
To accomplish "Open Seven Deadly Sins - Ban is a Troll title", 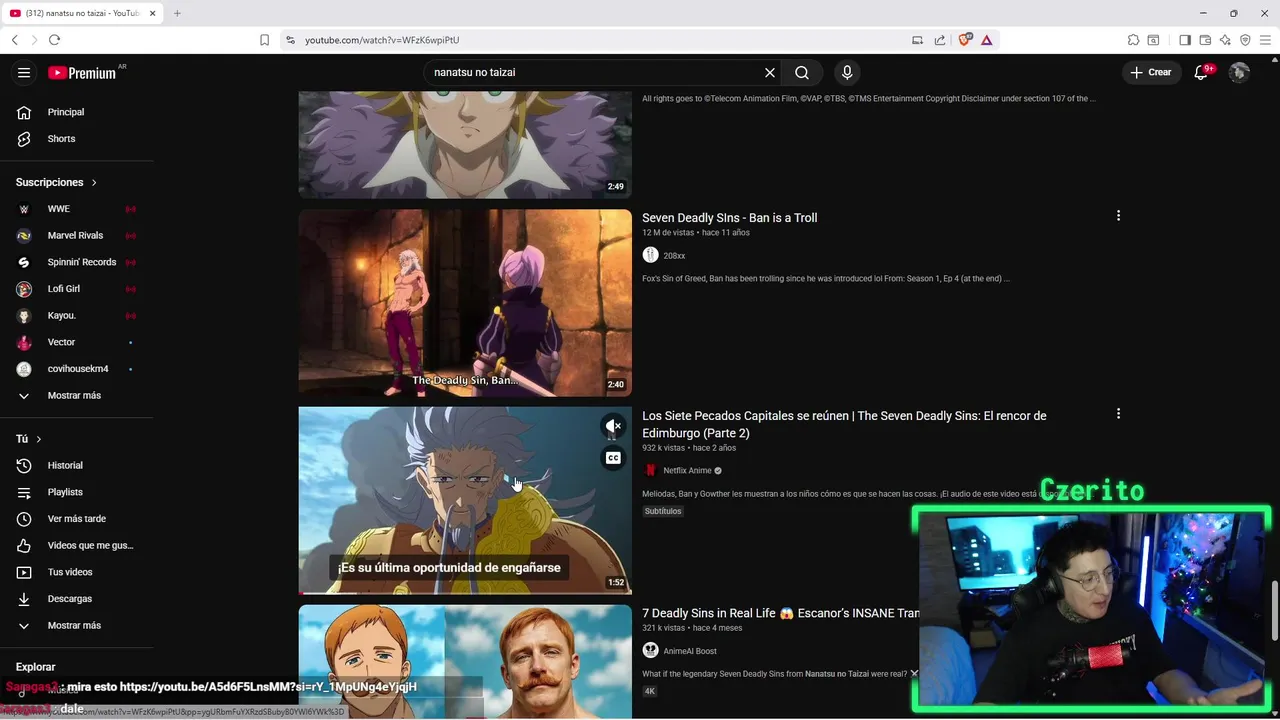I will coord(729,218).
